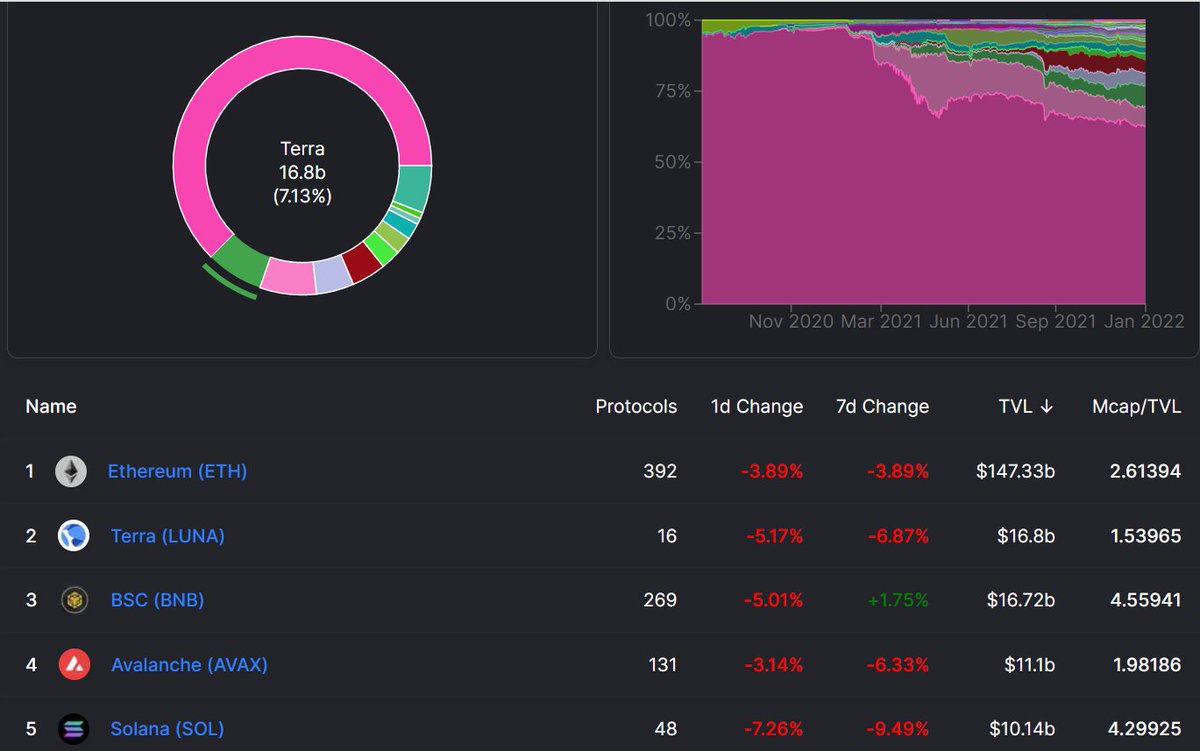Open the Terra (LUNA) chain link
Image resolution: width=1200 pixels, height=751 pixels.
pos(168,536)
